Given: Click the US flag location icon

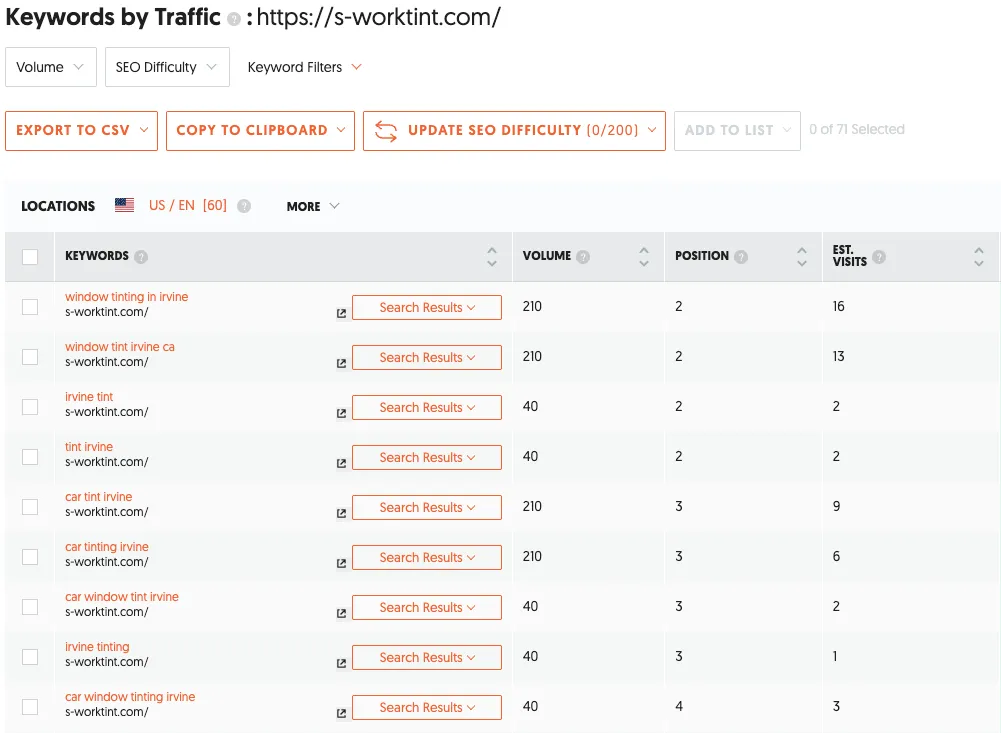Looking at the screenshot, I should pos(124,206).
